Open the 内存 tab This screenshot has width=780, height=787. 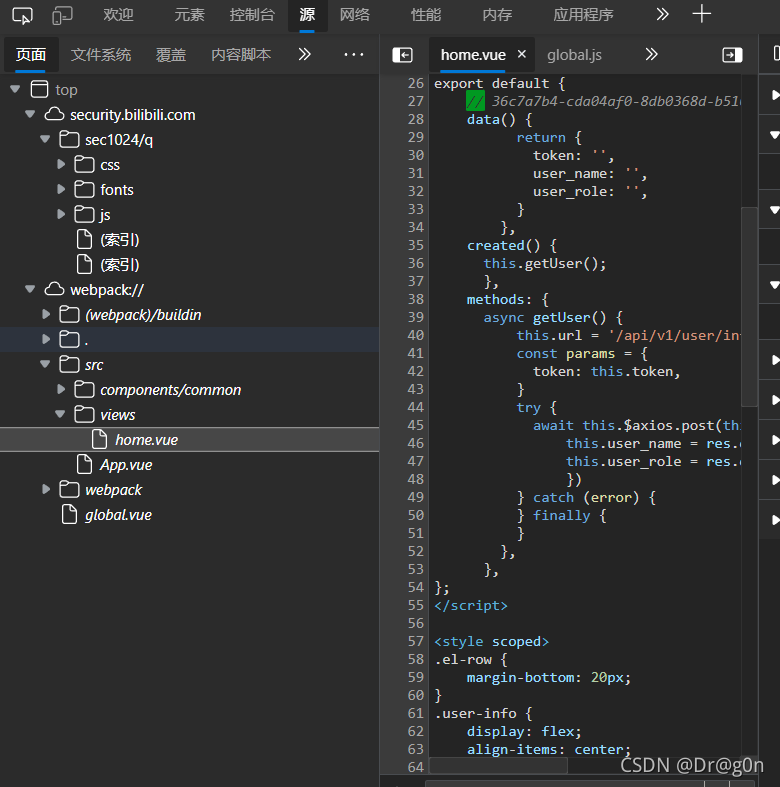[x=497, y=15]
